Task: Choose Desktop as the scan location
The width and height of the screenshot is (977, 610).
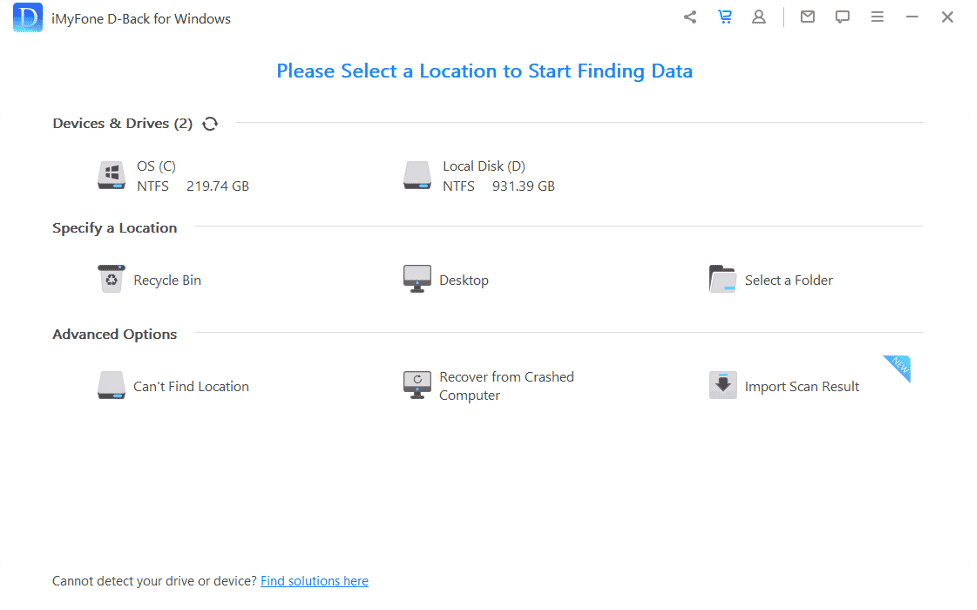Action: (x=445, y=280)
